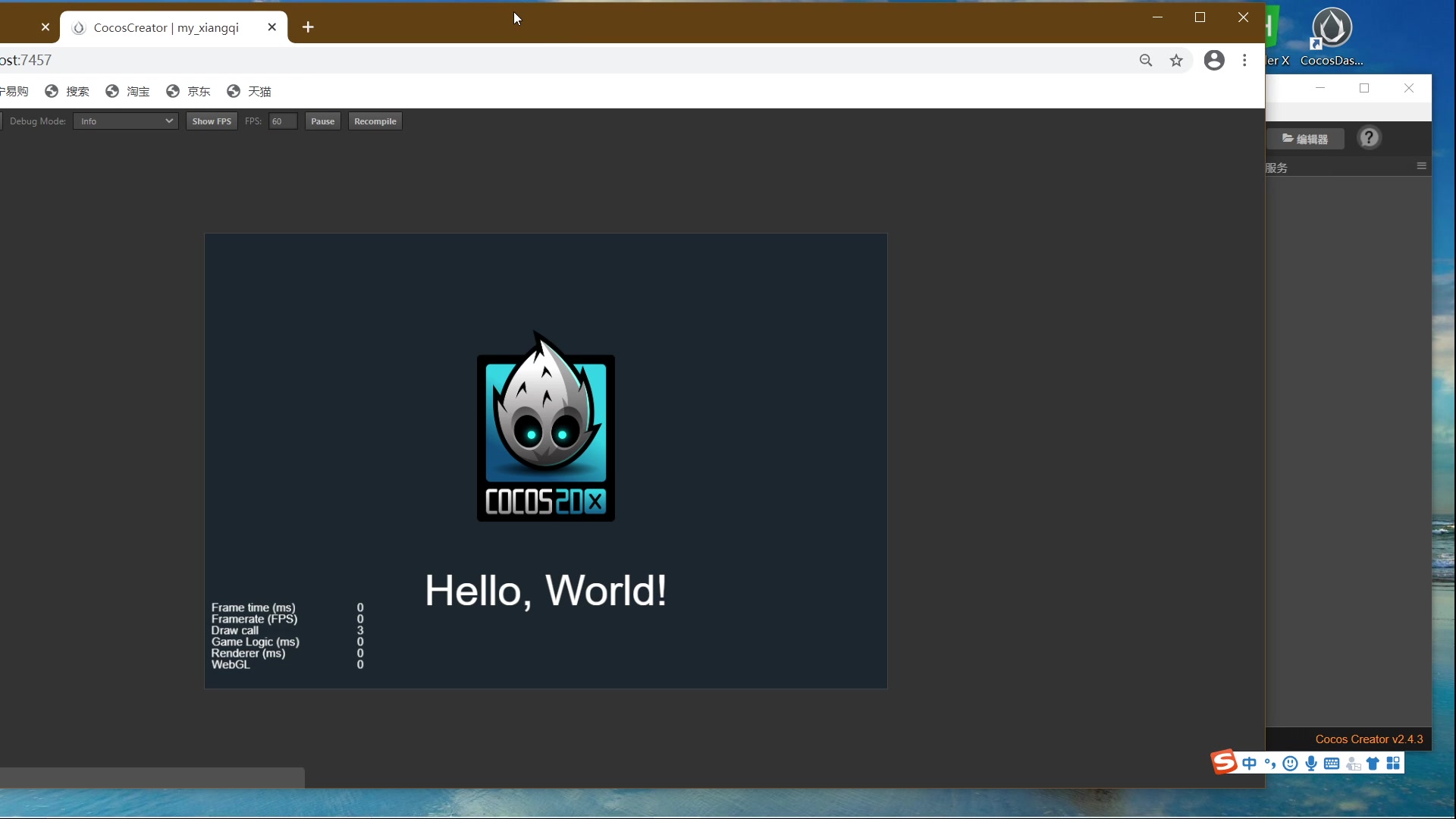
Task: Click the Game Logic (ms) stat line
Action: (x=287, y=642)
